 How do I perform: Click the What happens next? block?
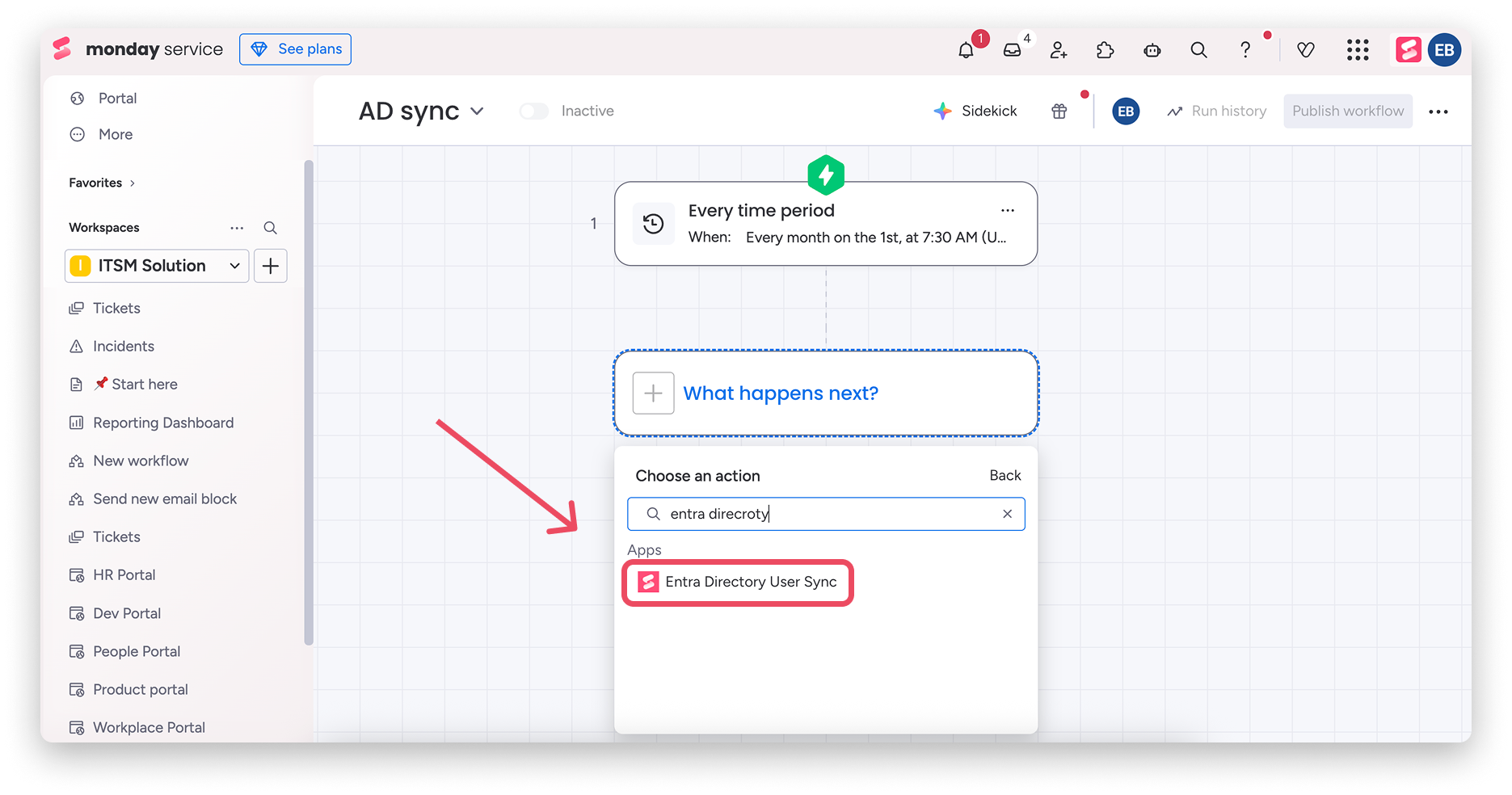point(826,393)
